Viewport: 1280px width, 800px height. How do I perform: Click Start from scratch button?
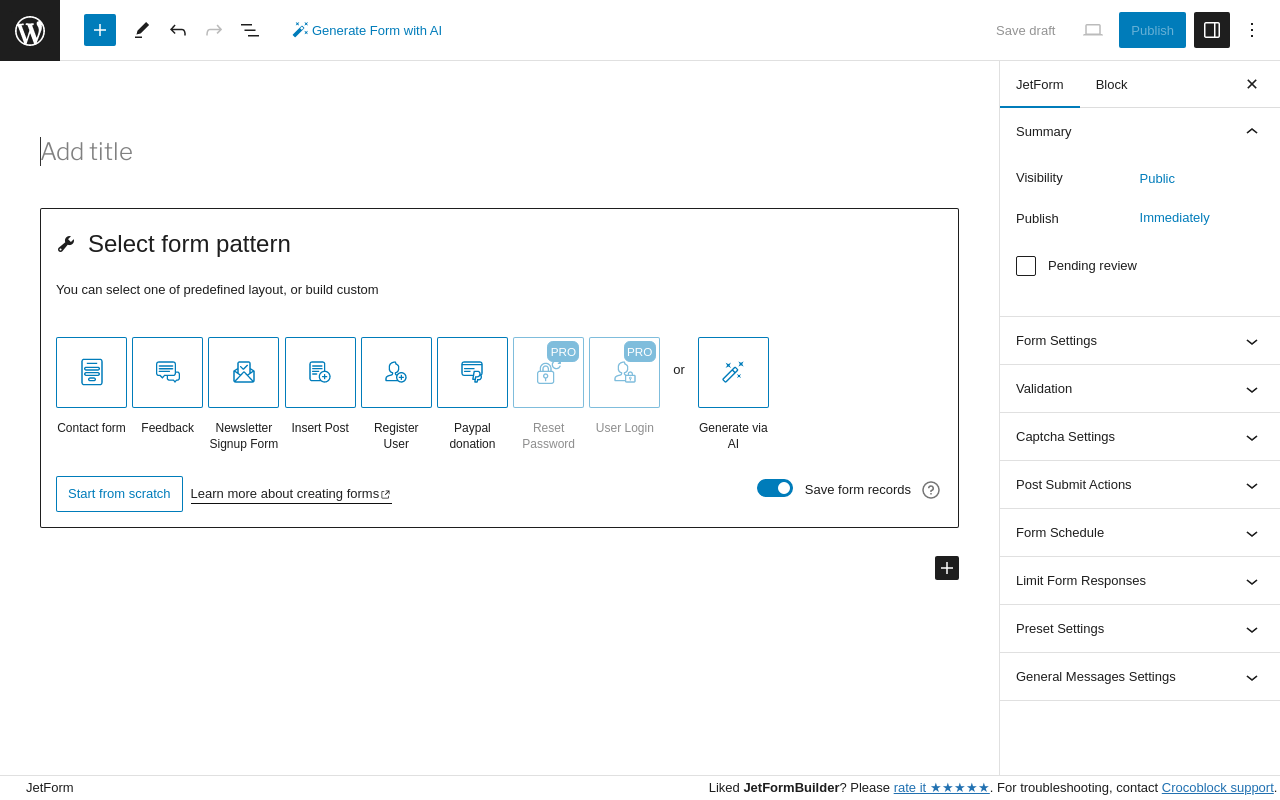(119, 494)
